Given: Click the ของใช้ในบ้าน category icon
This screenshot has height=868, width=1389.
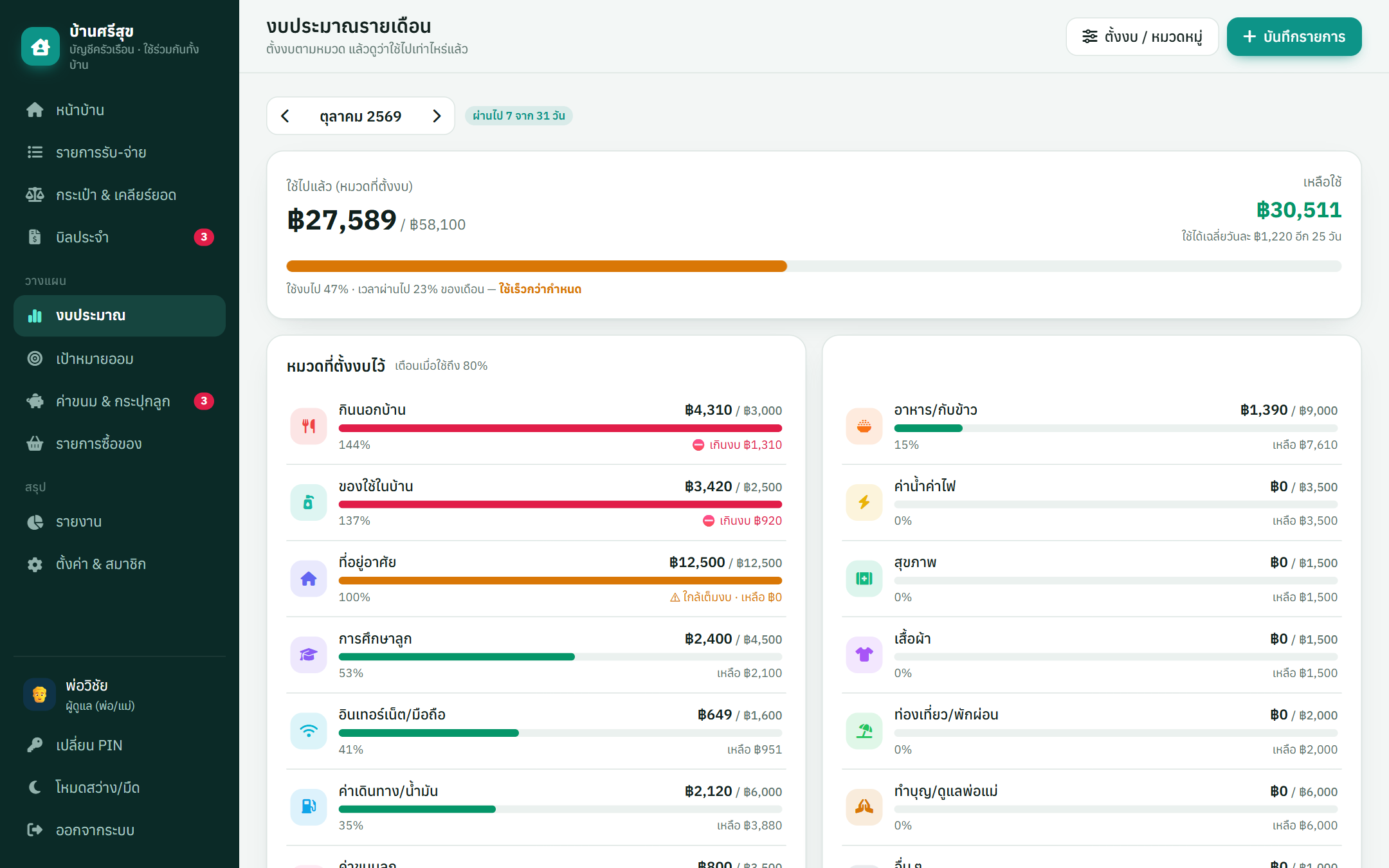Looking at the screenshot, I should pyautogui.click(x=309, y=502).
